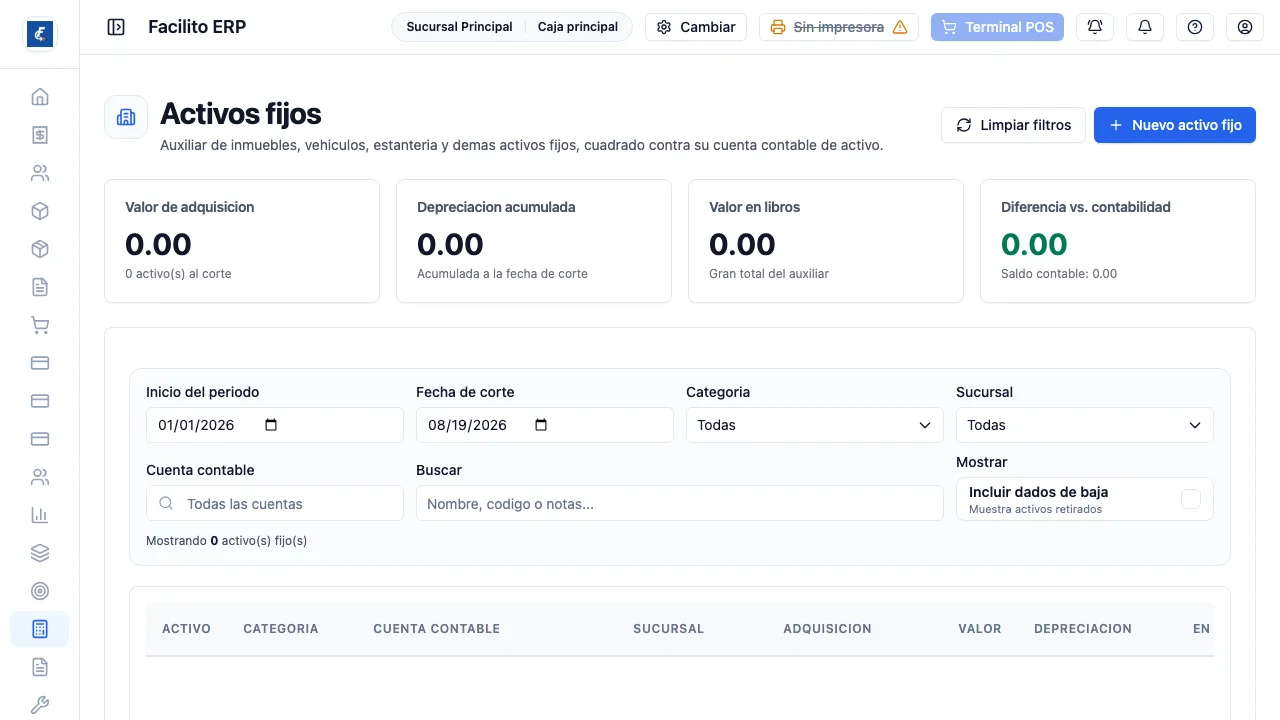Click the Depreciacion acumulada card

[x=534, y=241]
